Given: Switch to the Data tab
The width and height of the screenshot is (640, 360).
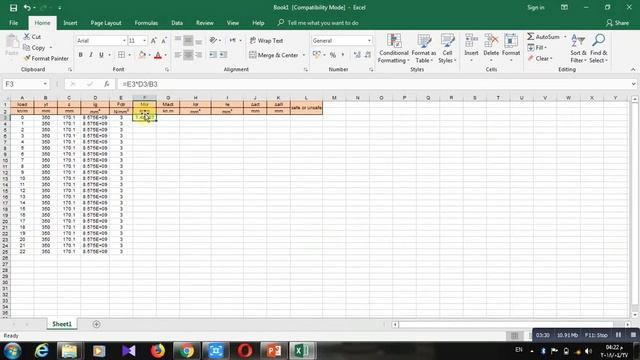Looking at the screenshot, I should (x=177, y=23).
